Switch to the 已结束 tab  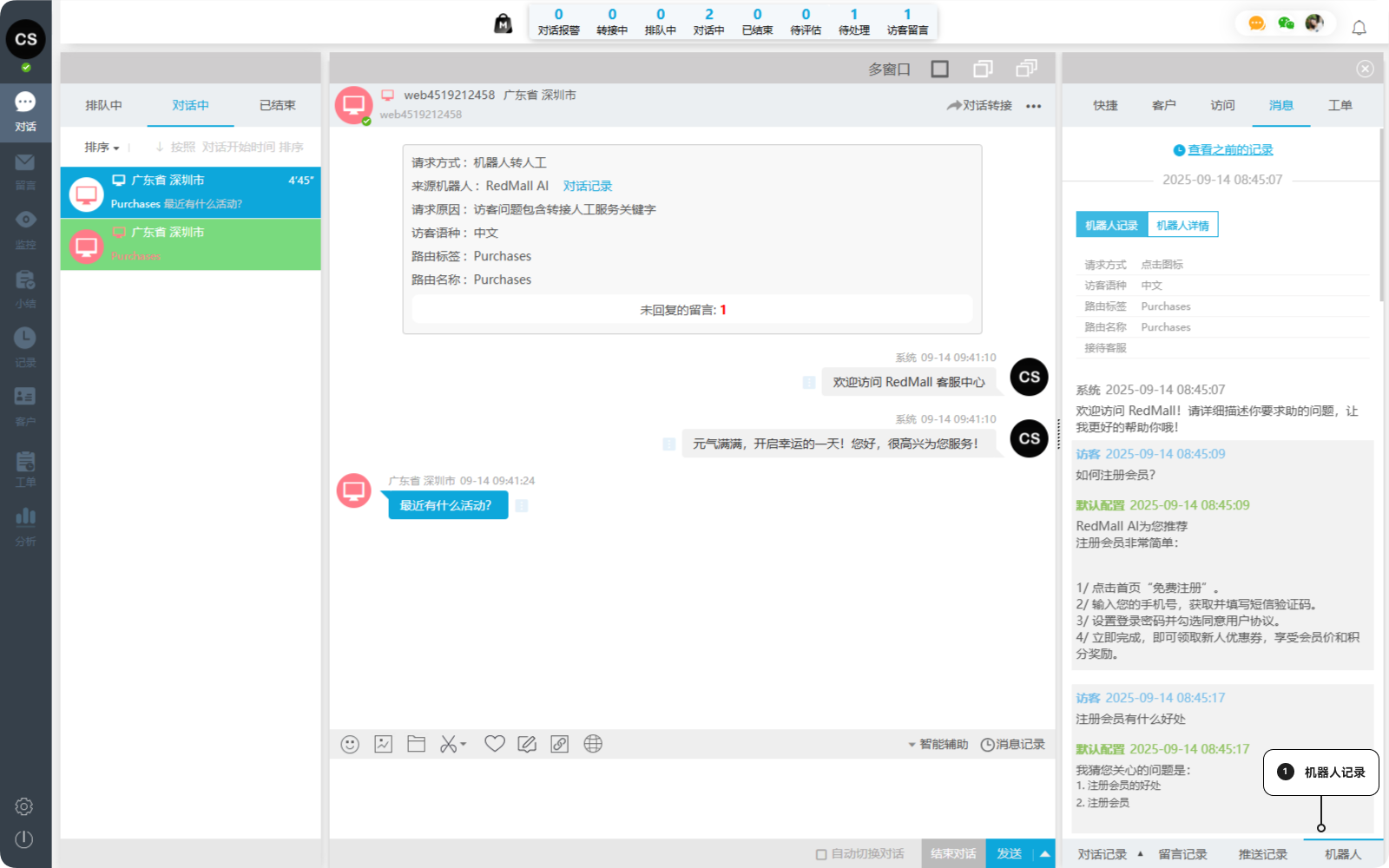click(277, 105)
